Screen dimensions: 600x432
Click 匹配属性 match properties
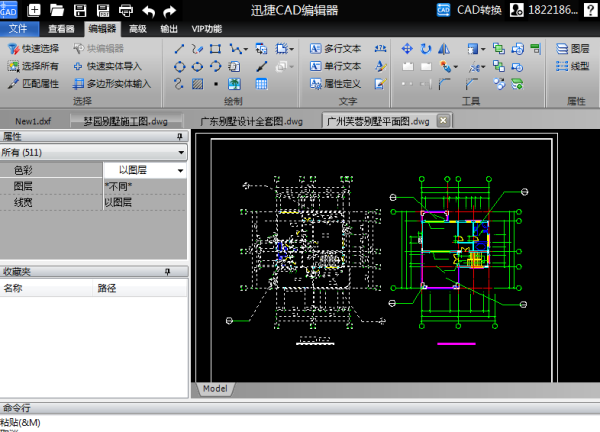33,84
